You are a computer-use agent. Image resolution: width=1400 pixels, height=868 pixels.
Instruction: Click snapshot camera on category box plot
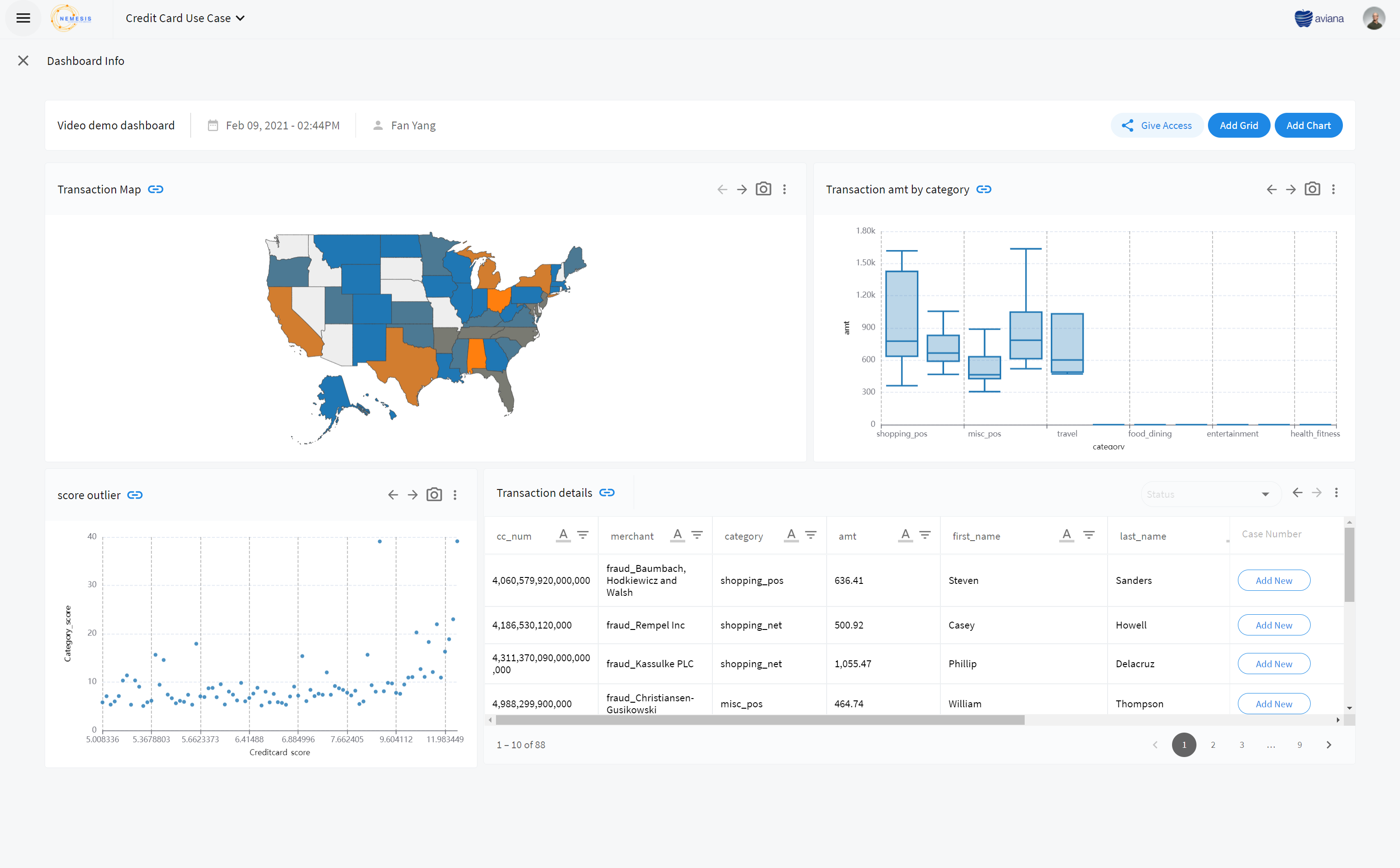pyautogui.click(x=1312, y=189)
